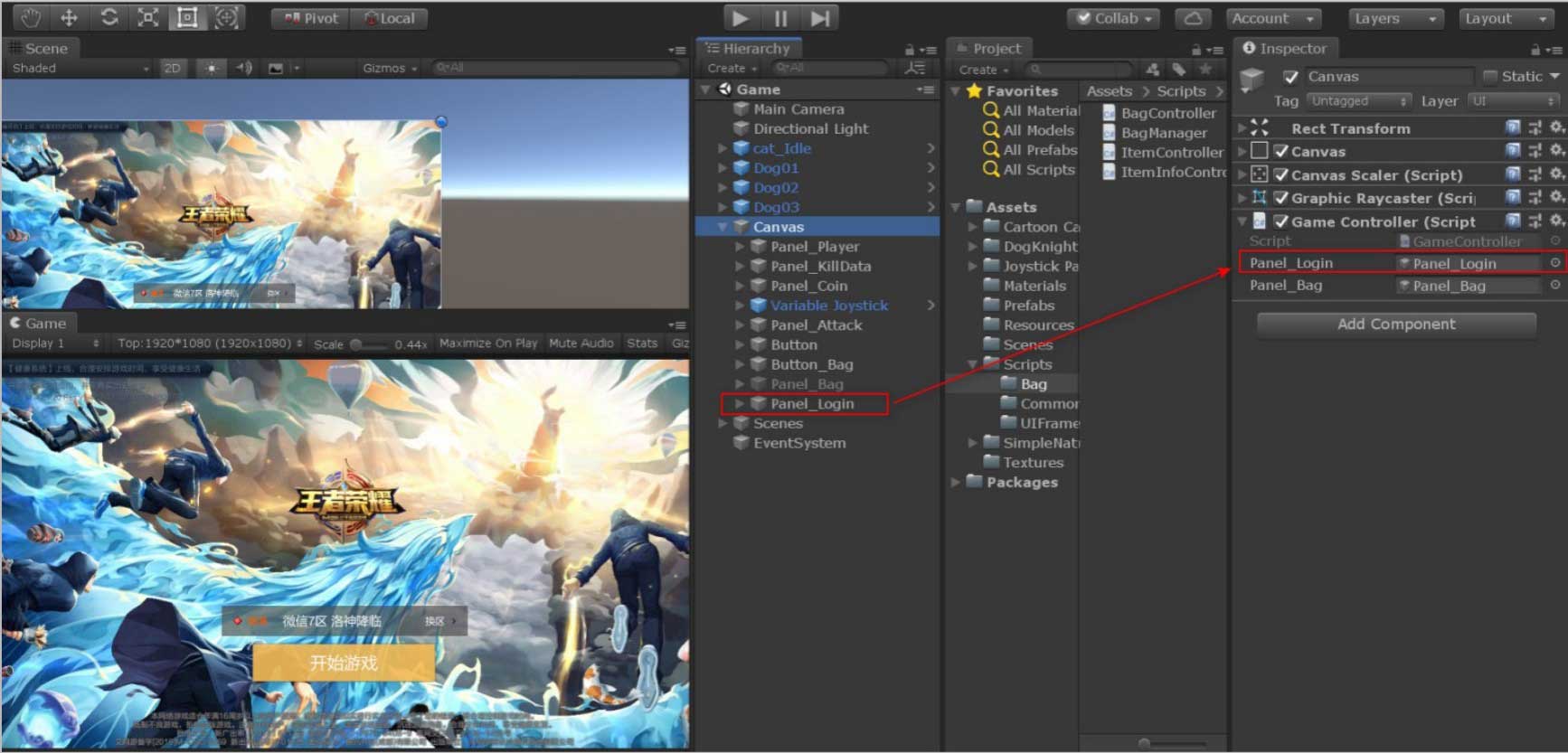The image size is (1568, 753).
Task: Click Project favorites star icon
Action: (x=1204, y=69)
